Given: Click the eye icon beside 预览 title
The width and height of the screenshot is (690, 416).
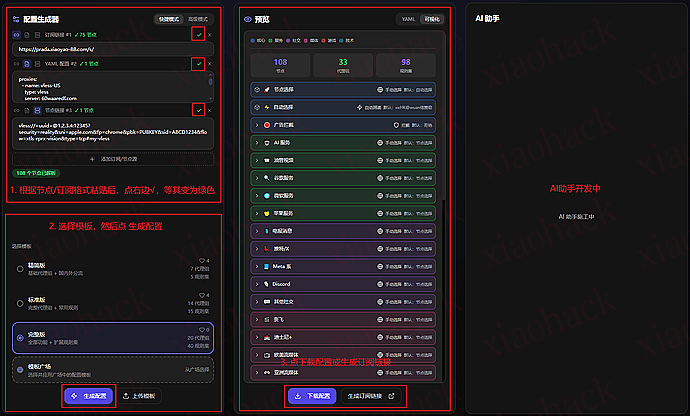Looking at the screenshot, I should point(248,19).
